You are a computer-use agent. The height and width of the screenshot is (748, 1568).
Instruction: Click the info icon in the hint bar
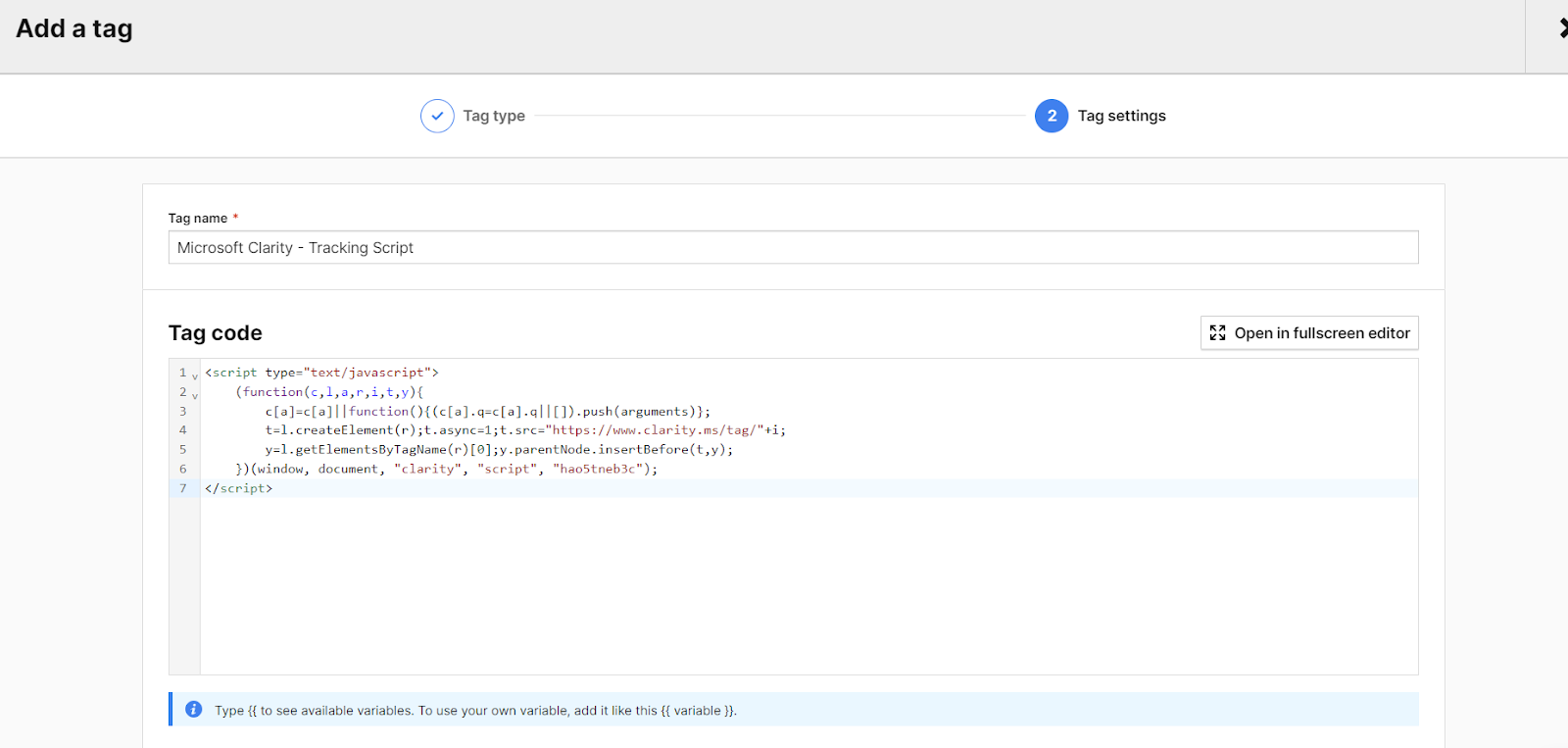[x=194, y=709]
